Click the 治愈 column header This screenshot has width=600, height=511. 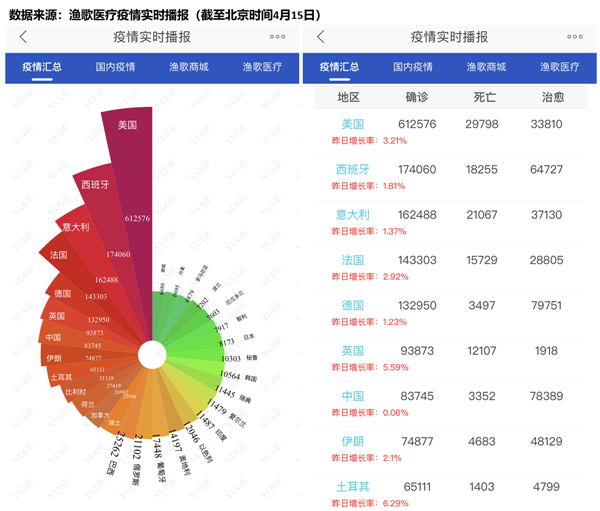click(x=553, y=98)
